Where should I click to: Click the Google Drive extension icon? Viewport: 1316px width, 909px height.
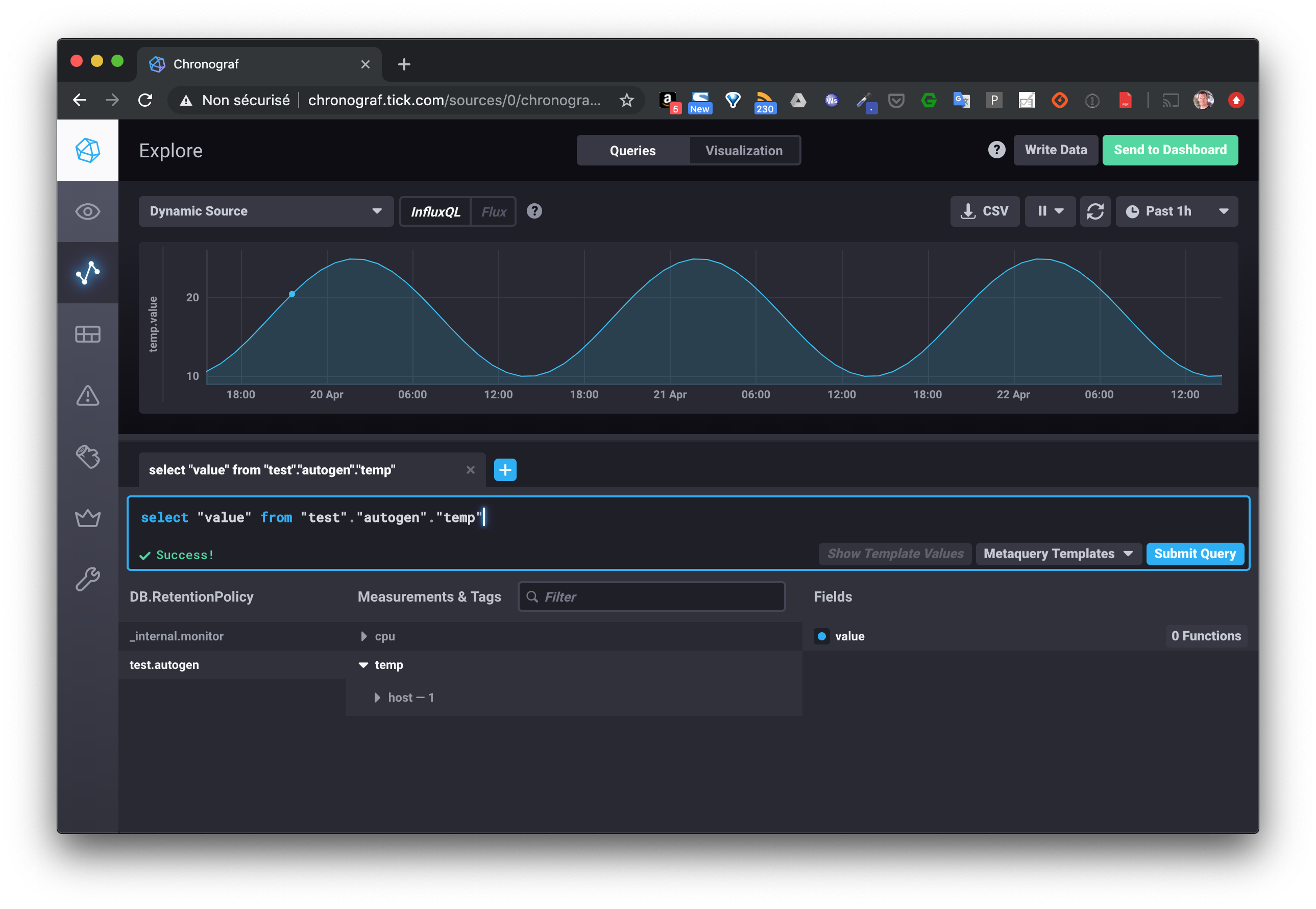pos(798,101)
